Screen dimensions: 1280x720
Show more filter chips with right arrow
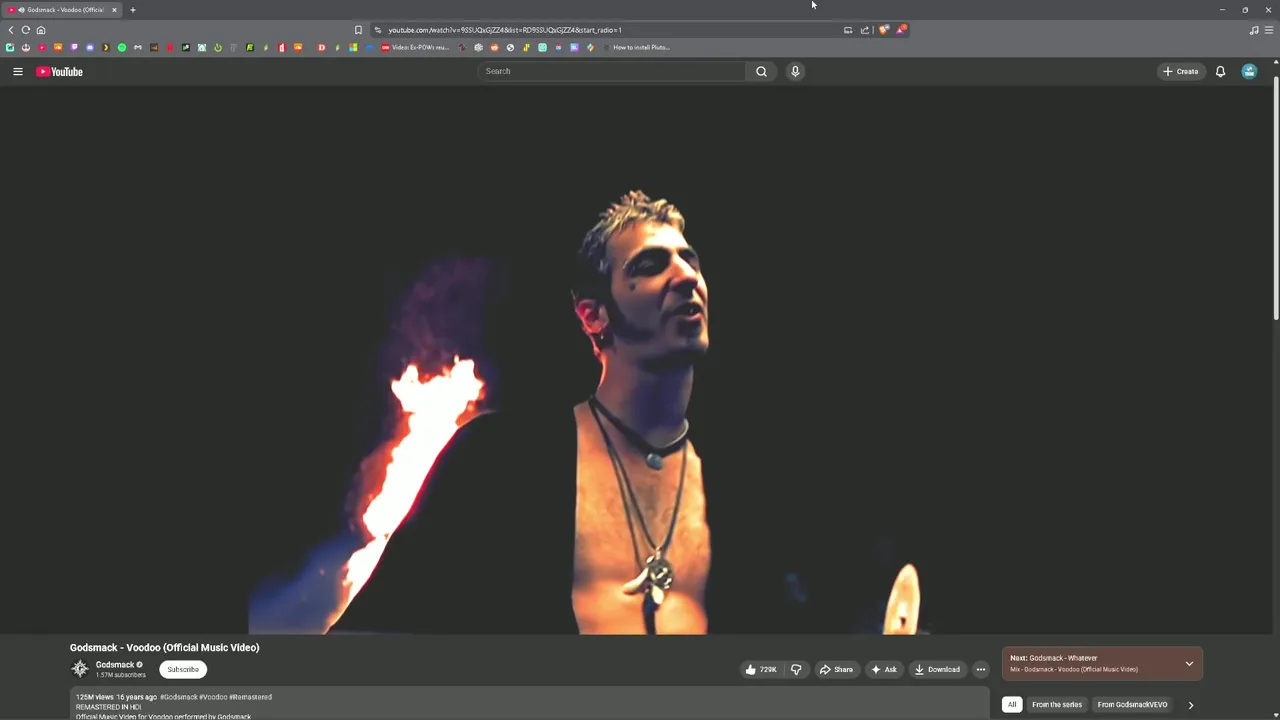tap(1190, 705)
